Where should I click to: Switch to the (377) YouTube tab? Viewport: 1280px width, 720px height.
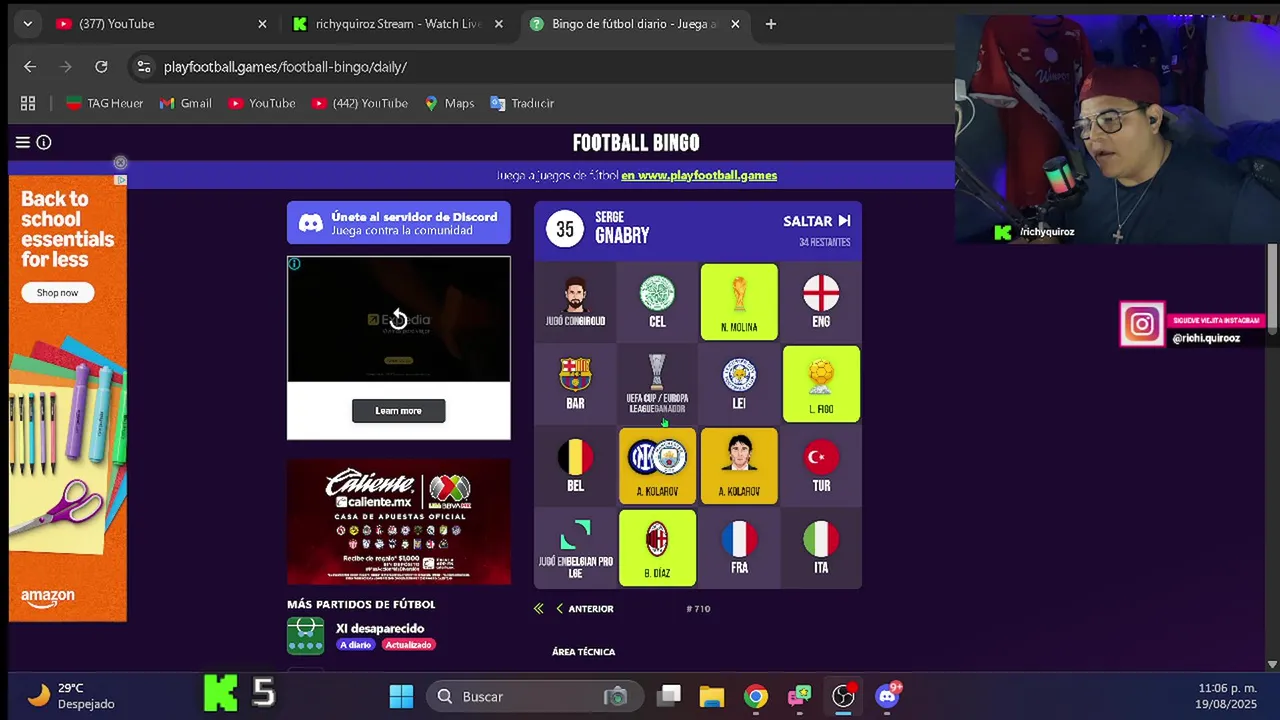(162, 24)
